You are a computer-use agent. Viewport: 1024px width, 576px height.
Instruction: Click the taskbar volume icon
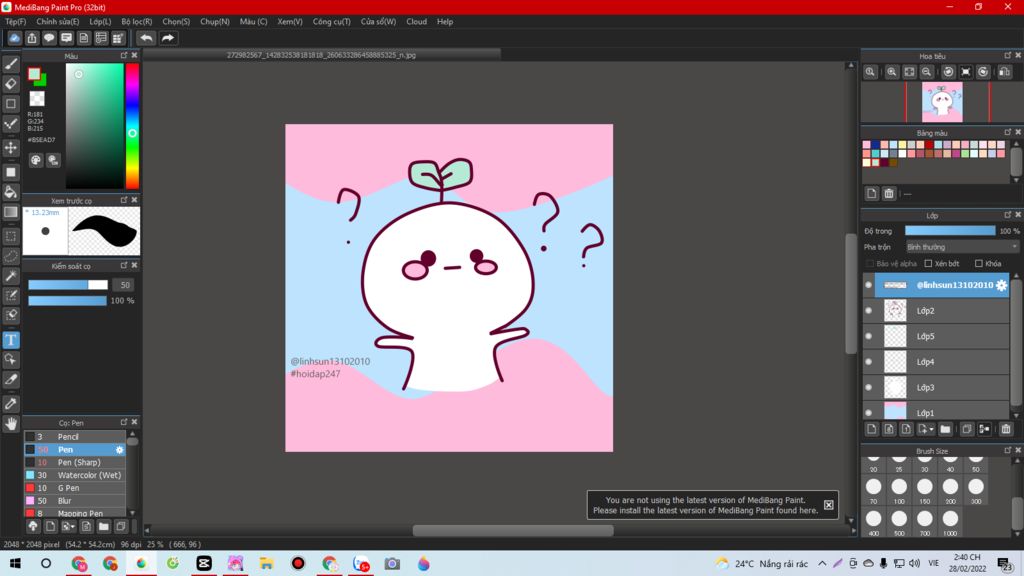[914, 563]
